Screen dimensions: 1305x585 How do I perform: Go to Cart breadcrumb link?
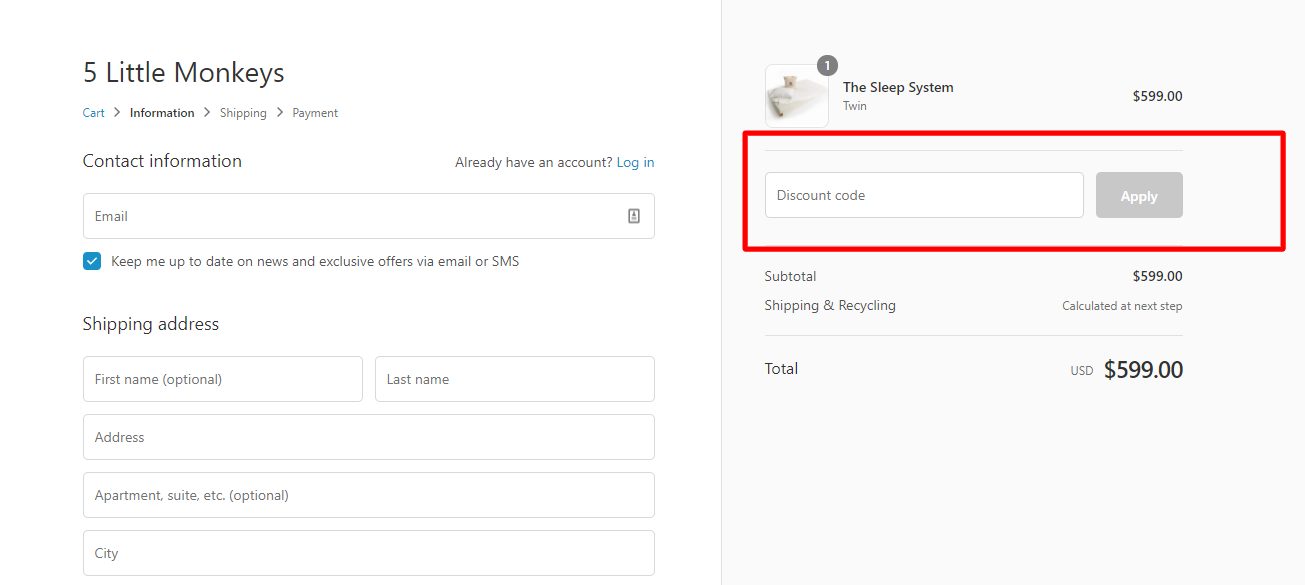coord(94,113)
